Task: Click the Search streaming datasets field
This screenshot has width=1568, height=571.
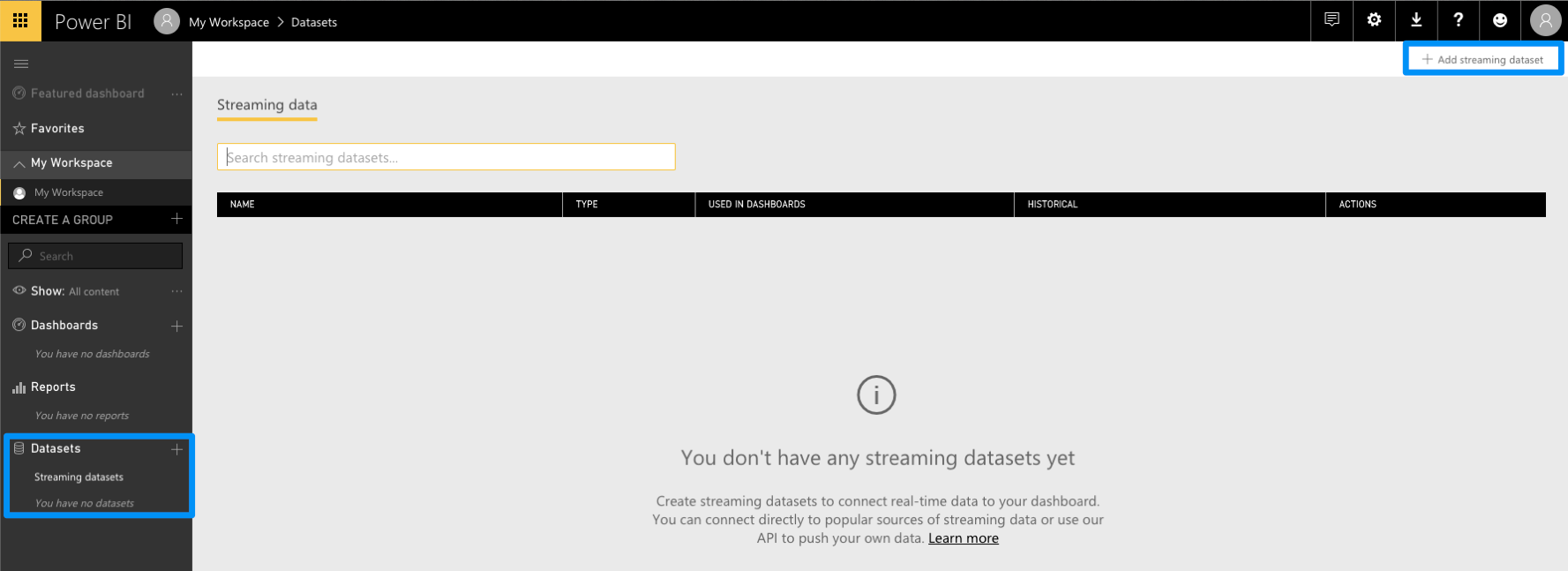Action: tap(446, 157)
